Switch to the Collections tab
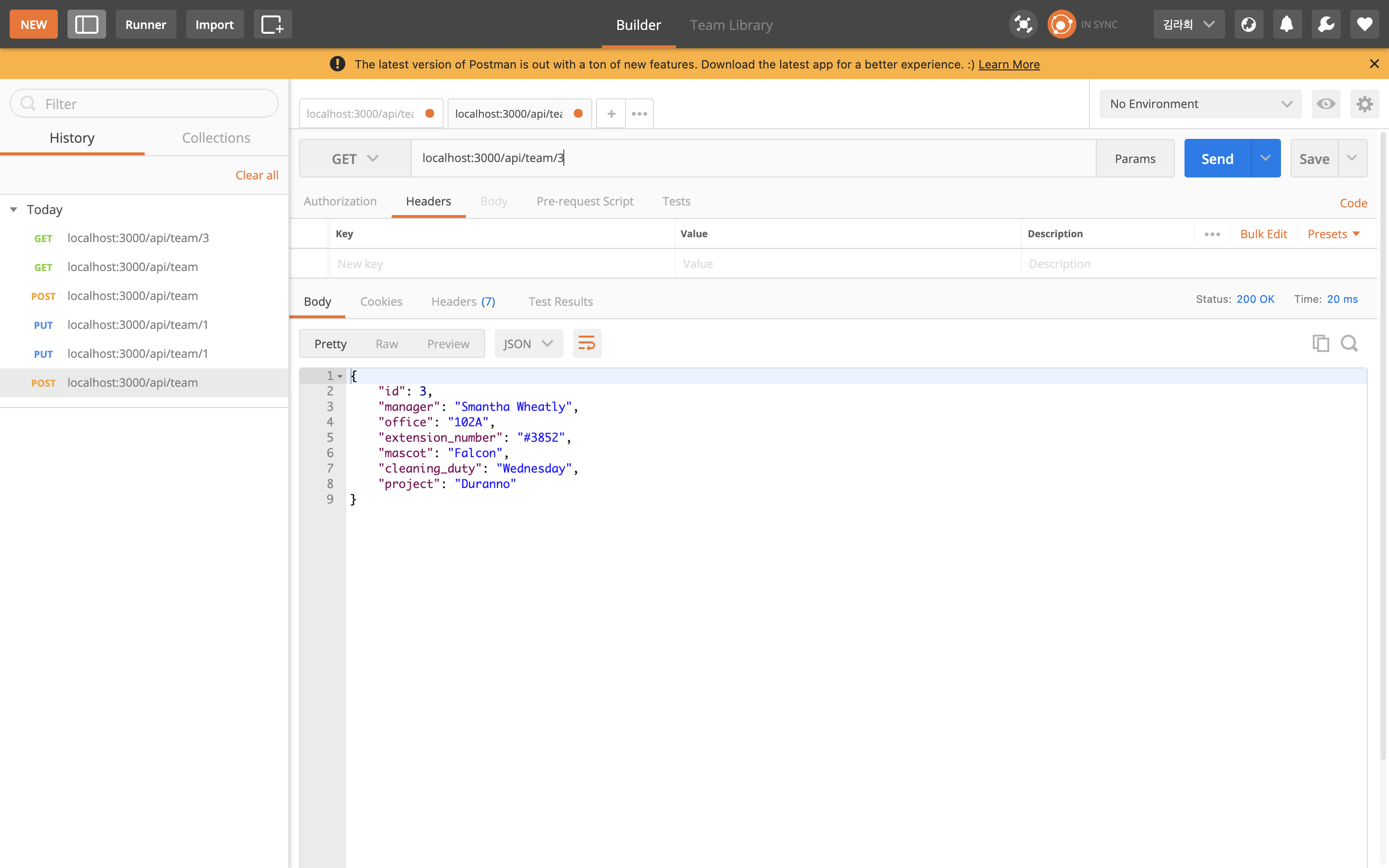This screenshot has height=868, width=1389. click(216, 138)
